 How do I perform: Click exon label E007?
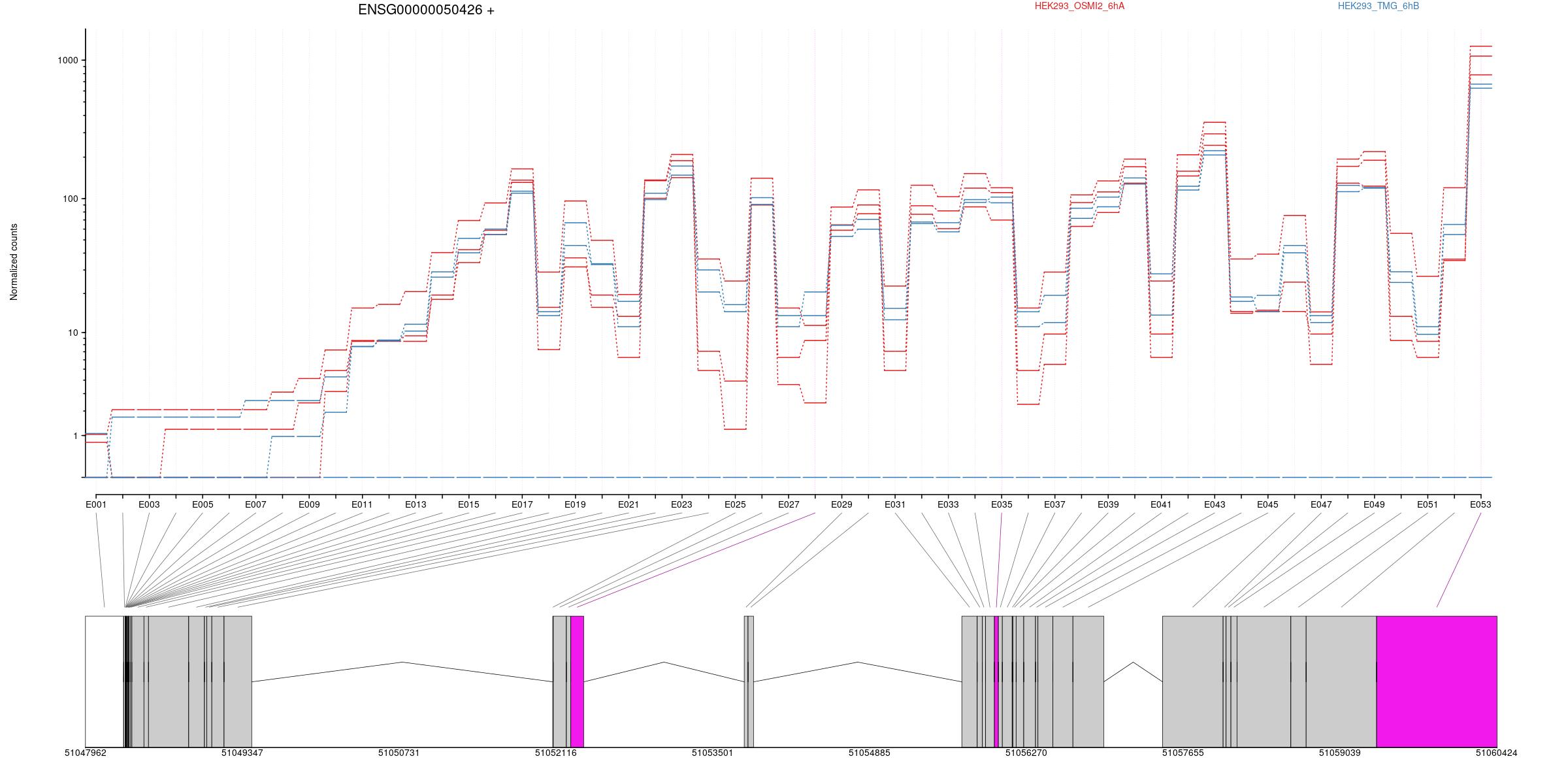click(x=255, y=504)
